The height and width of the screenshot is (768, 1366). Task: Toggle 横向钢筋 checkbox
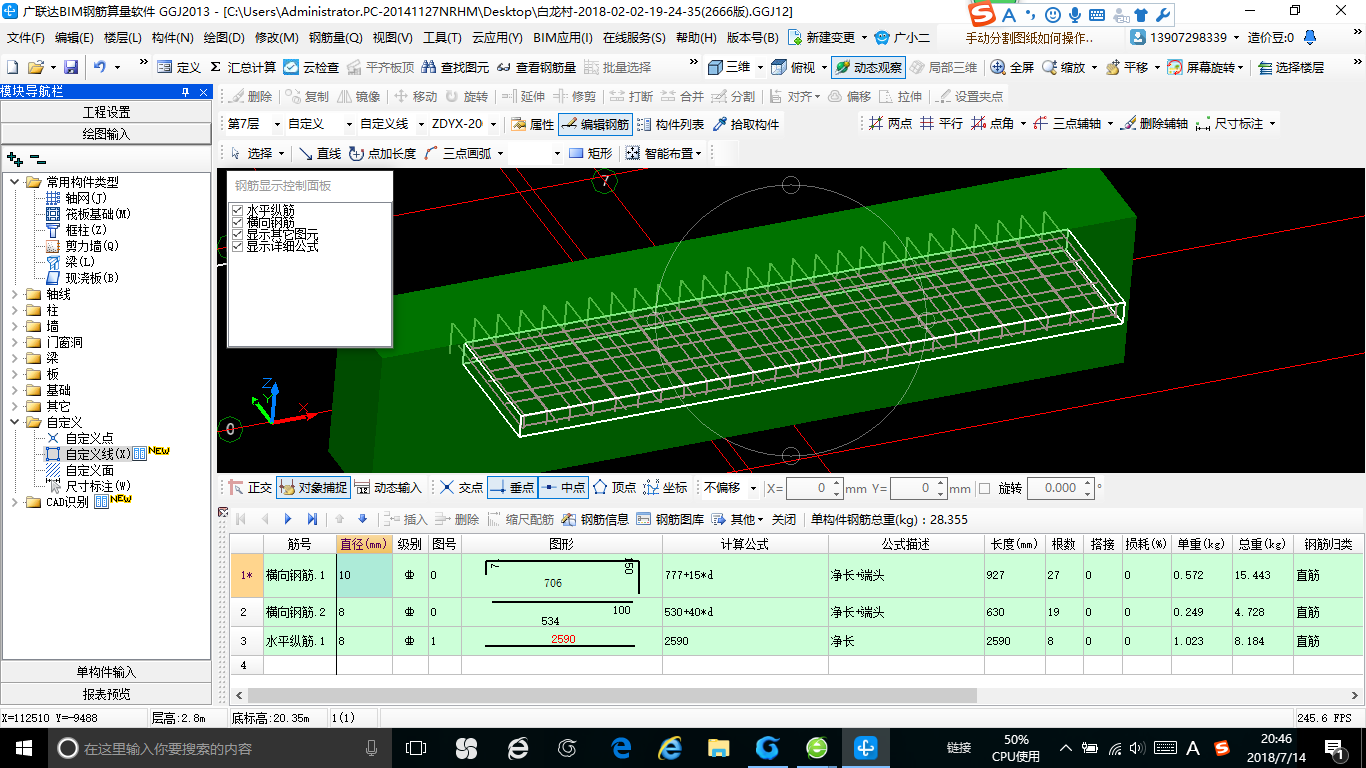click(237, 222)
